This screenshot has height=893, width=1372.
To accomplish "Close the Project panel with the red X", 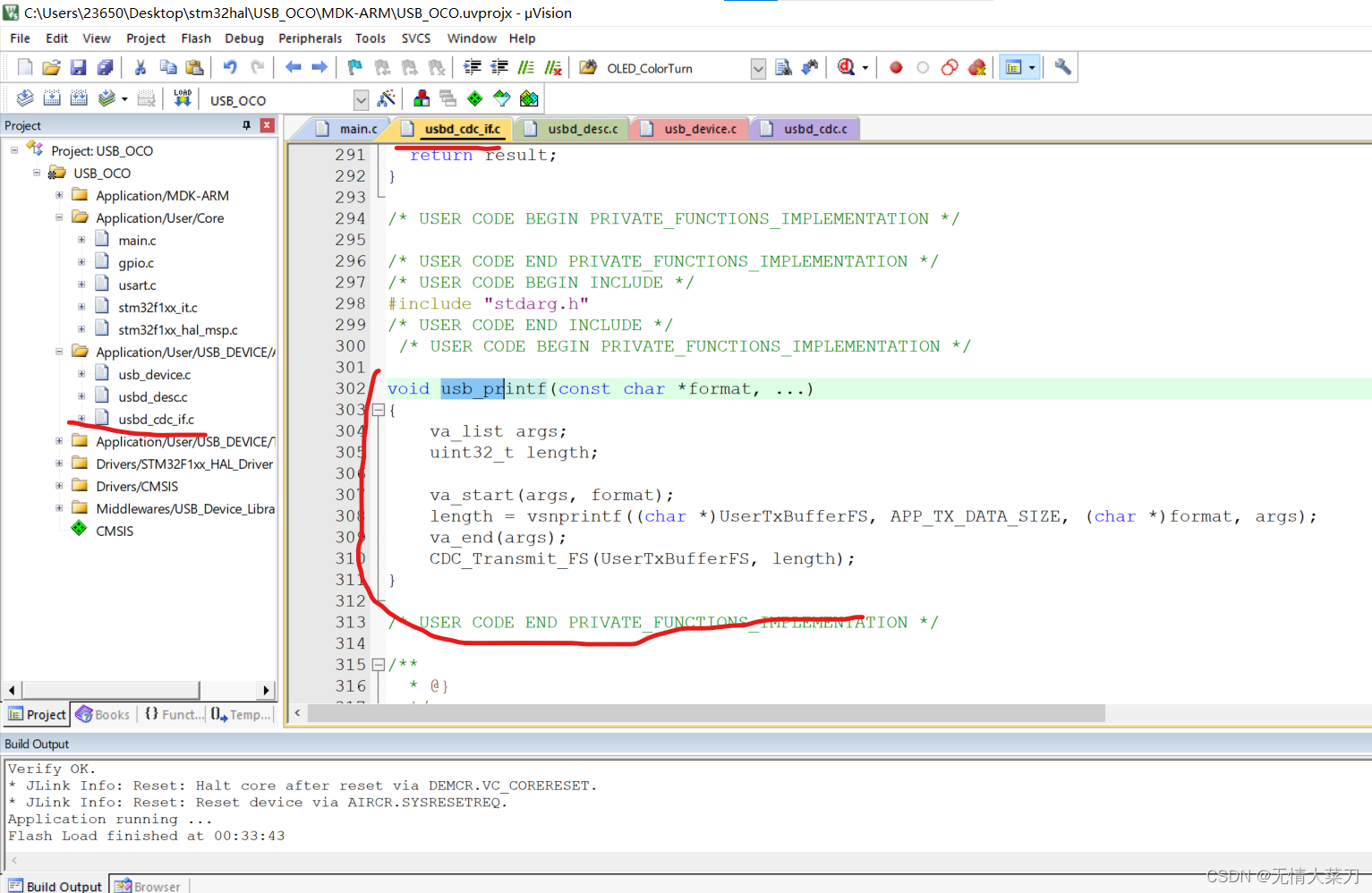I will (x=267, y=125).
